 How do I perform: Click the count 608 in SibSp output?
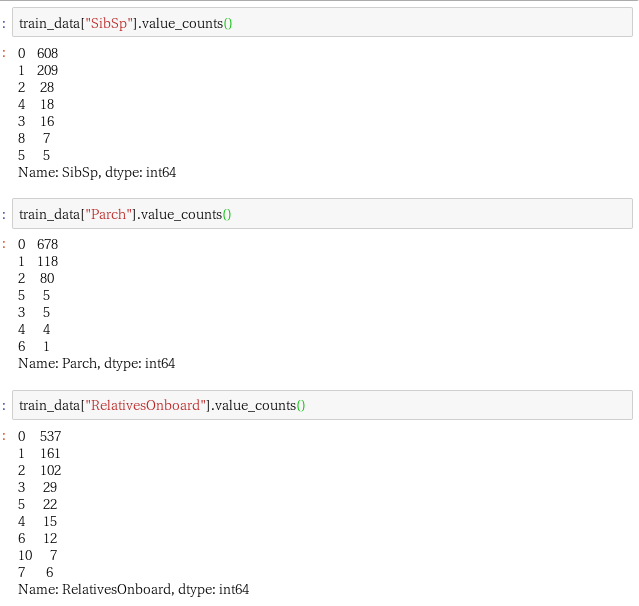(x=47, y=53)
